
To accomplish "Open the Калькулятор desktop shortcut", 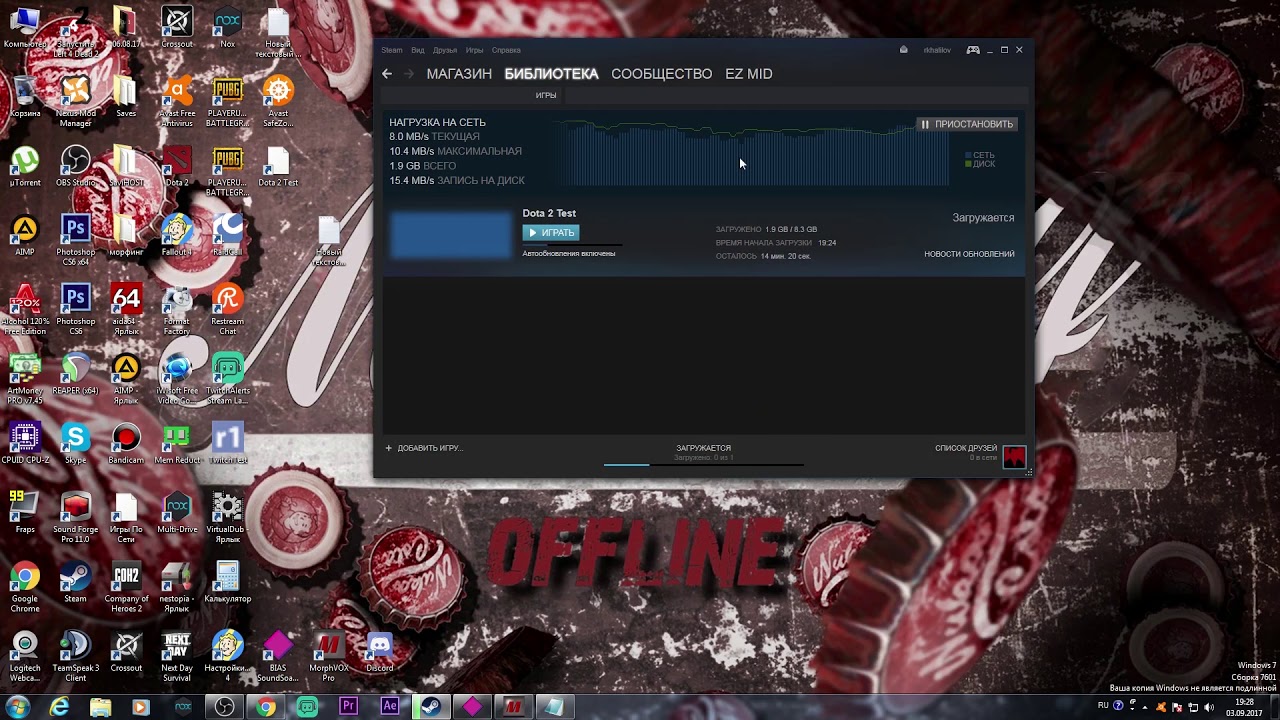I will point(228,580).
